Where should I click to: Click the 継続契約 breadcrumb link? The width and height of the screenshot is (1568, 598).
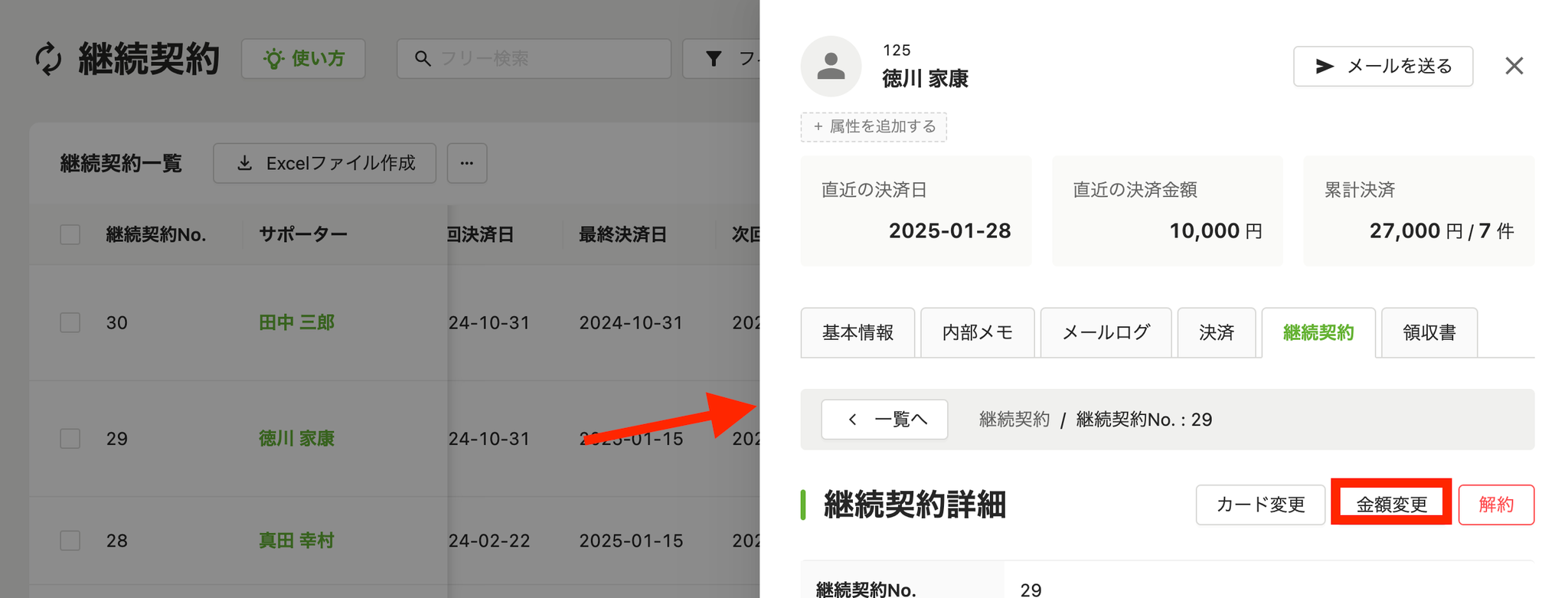click(x=1014, y=420)
